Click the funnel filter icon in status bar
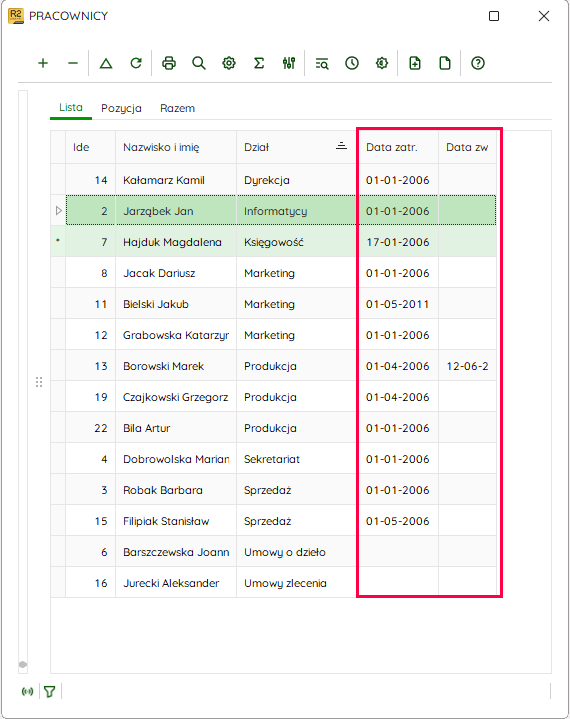570x719 pixels. point(50,691)
